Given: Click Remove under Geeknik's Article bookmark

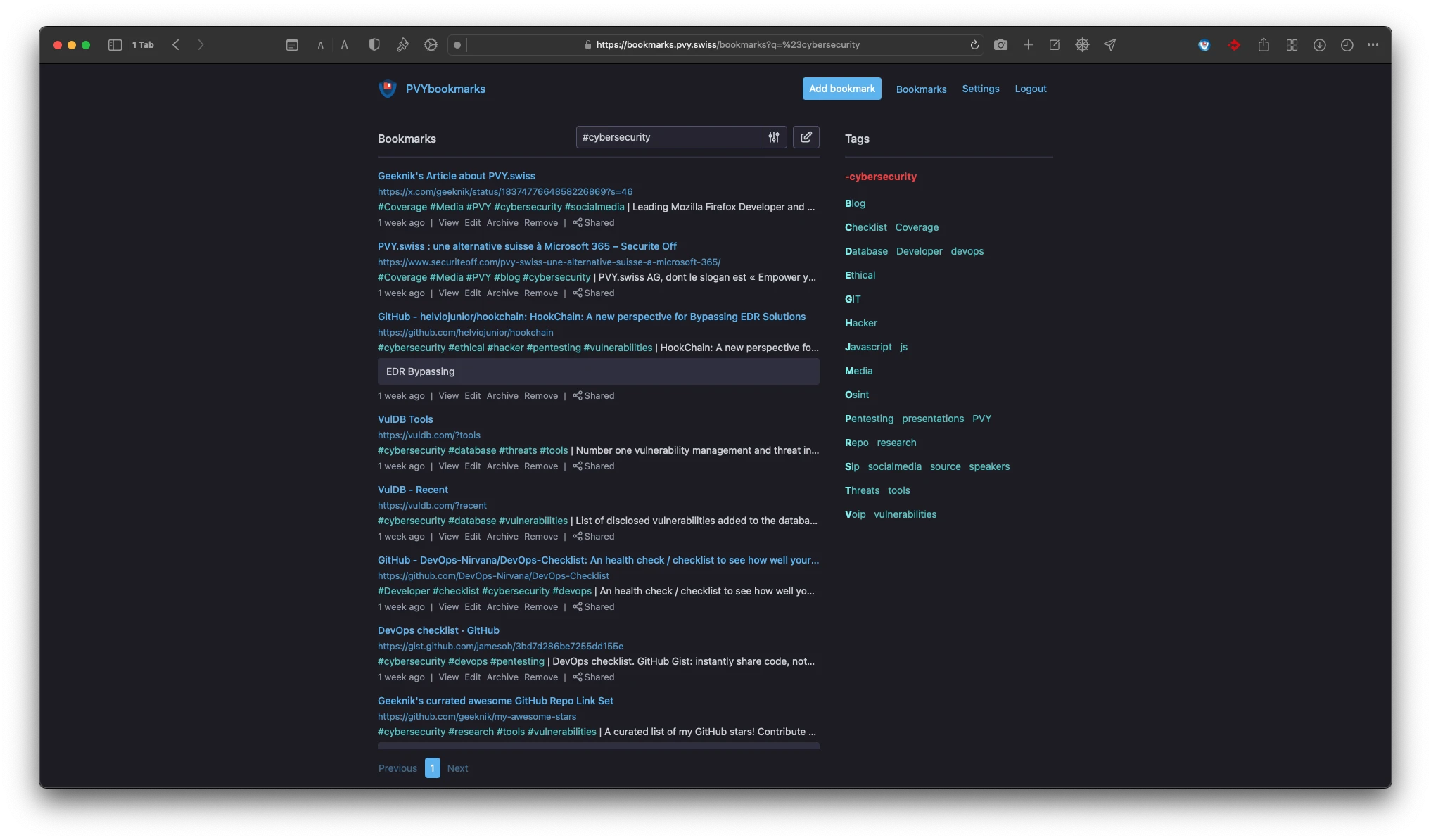Looking at the screenshot, I should click(x=540, y=222).
